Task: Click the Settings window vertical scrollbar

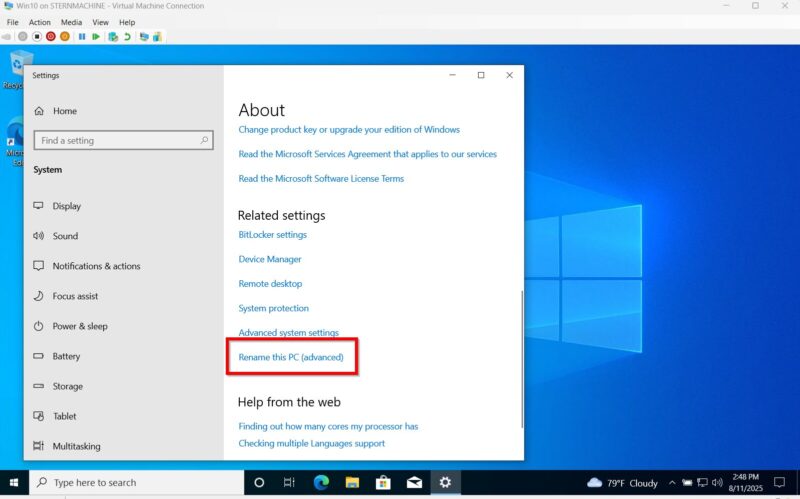Action: click(522, 359)
